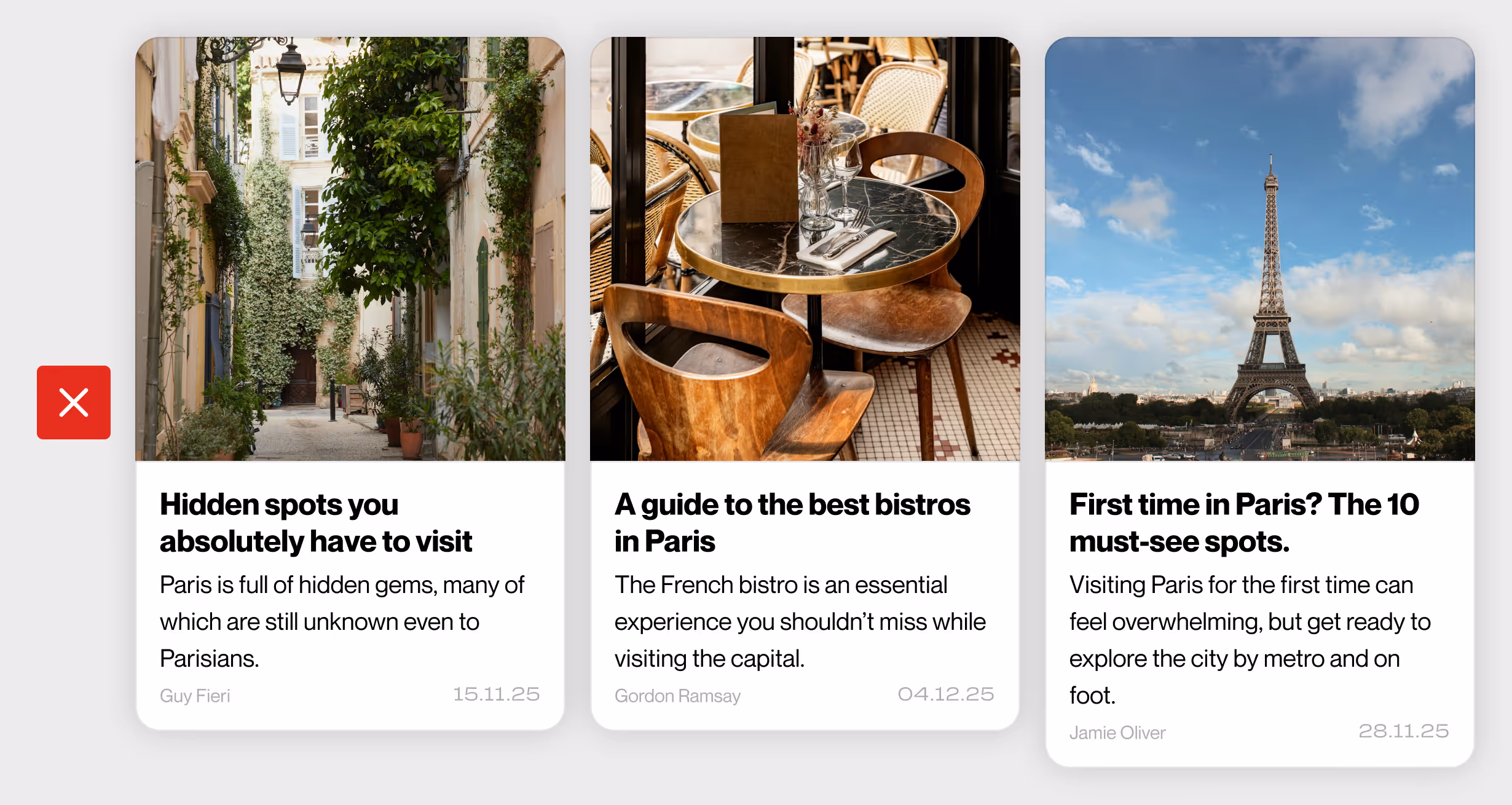
Task: Click the 15.11.25 publication date
Action: coord(497,694)
